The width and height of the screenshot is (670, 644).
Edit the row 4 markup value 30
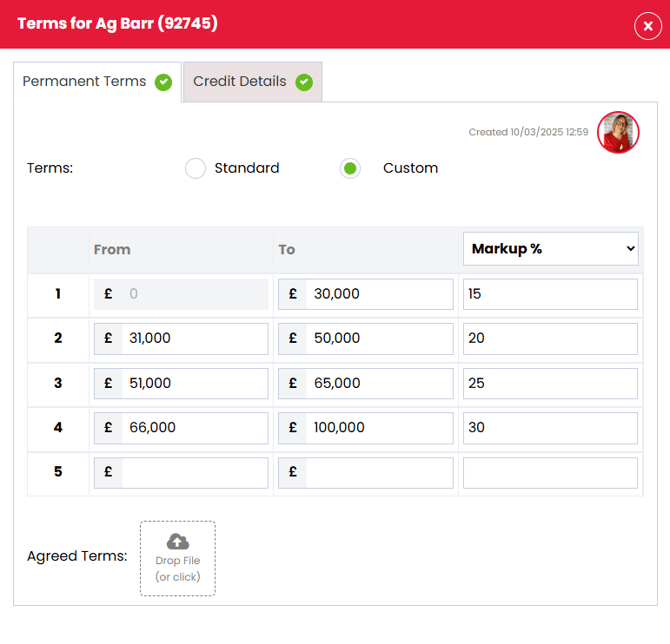(550, 428)
